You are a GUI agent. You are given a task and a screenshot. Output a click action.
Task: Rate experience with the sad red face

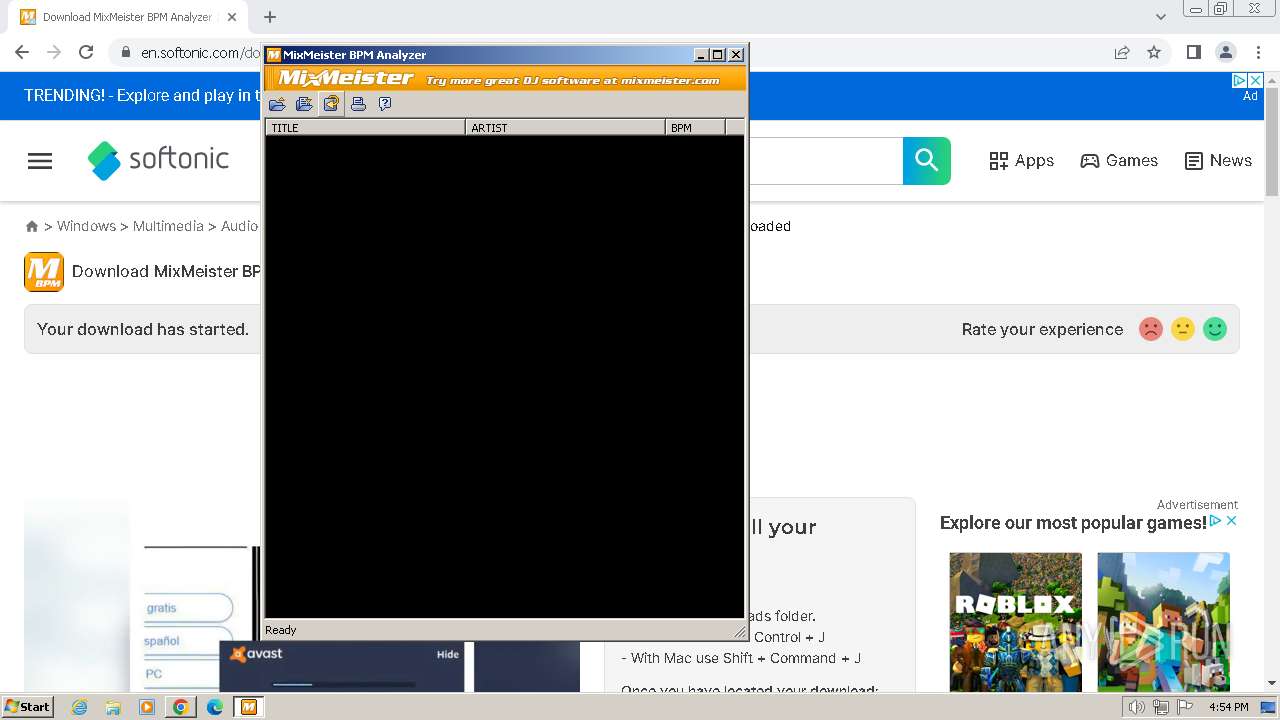[1151, 329]
